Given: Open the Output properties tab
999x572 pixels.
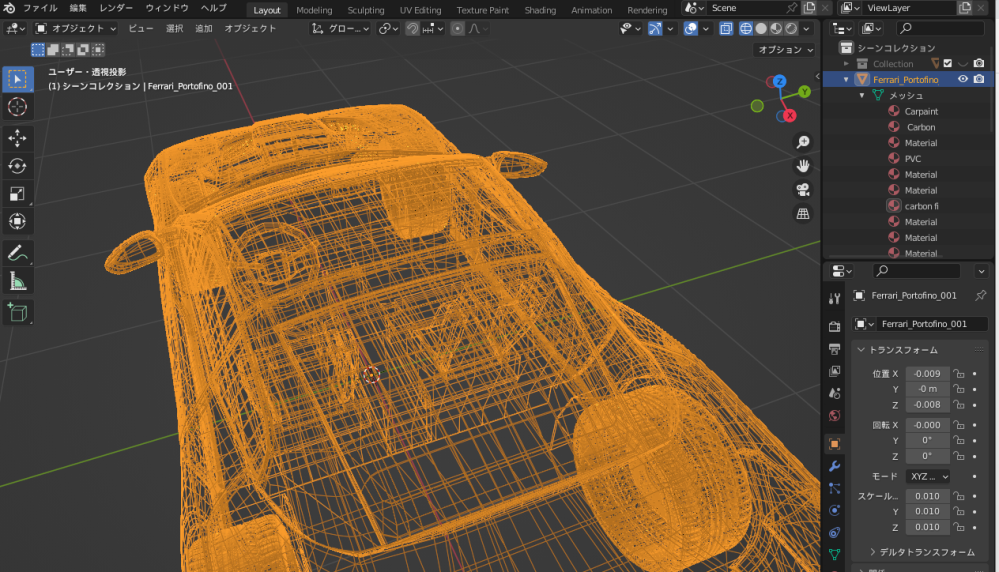Looking at the screenshot, I should pos(834,349).
